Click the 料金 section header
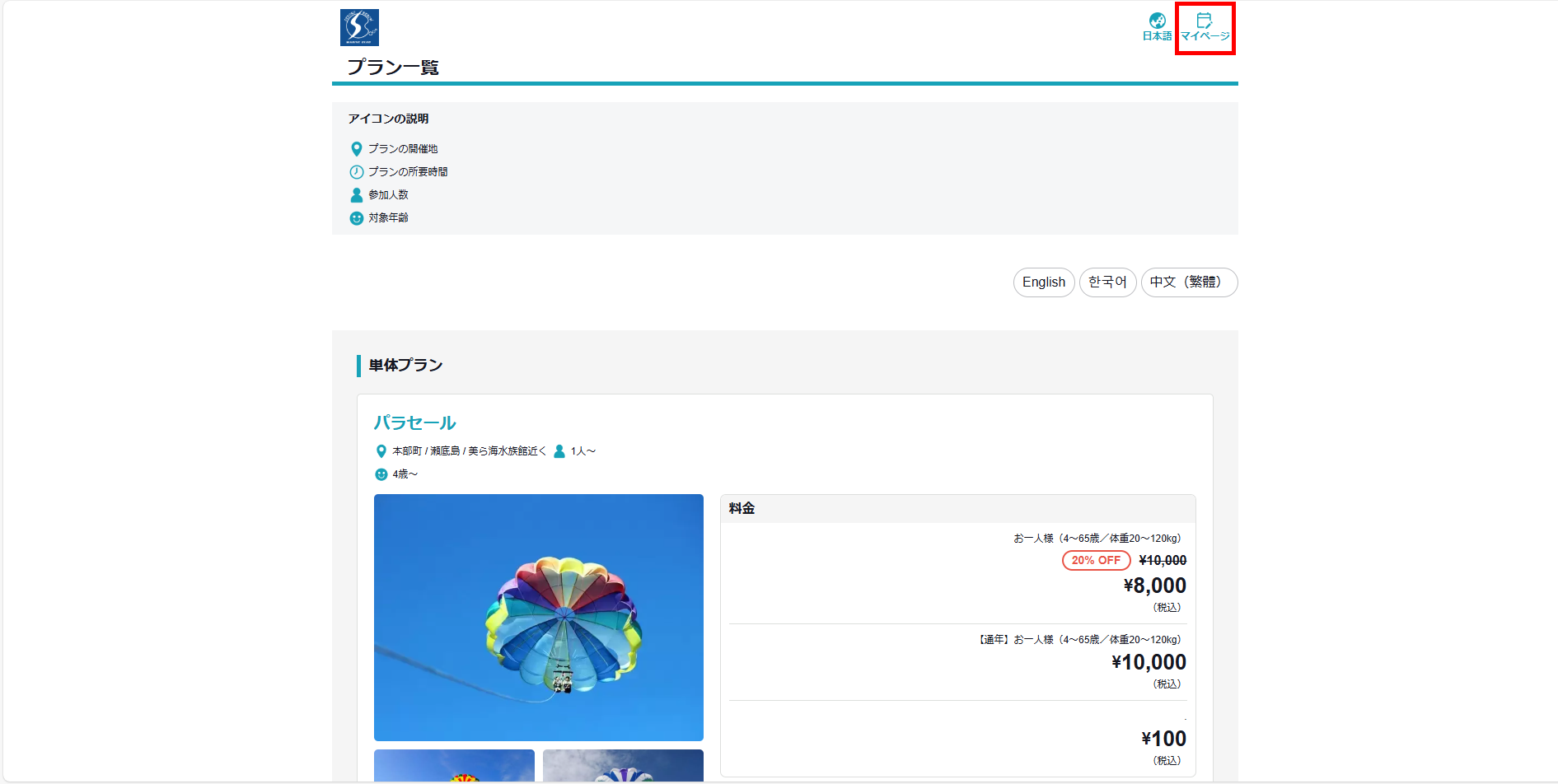Image resolution: width=1558 pixels, height=784 pixels. coord(742,509)
